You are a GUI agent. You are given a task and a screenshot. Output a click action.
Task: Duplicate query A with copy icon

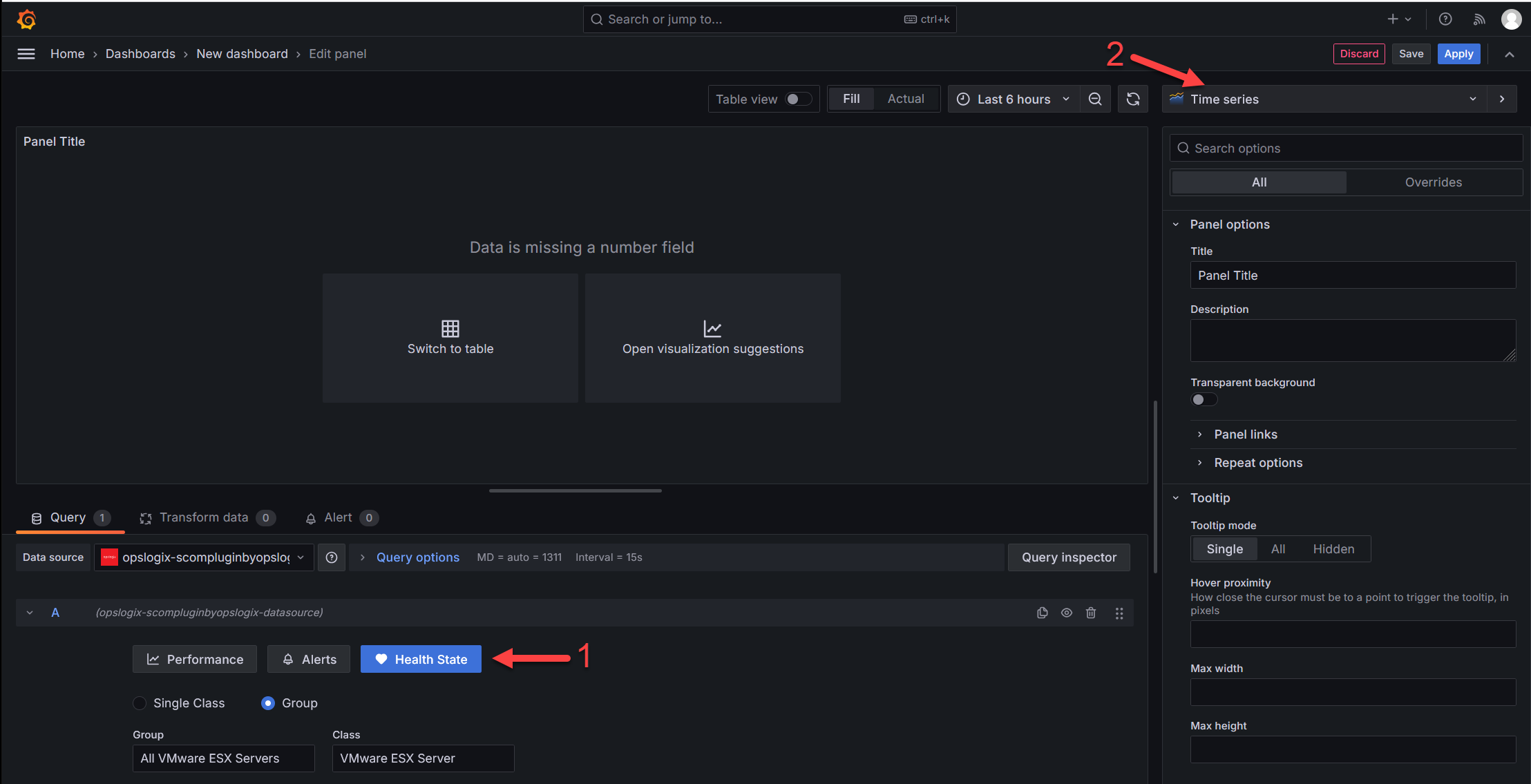(x=1043, y=613)
